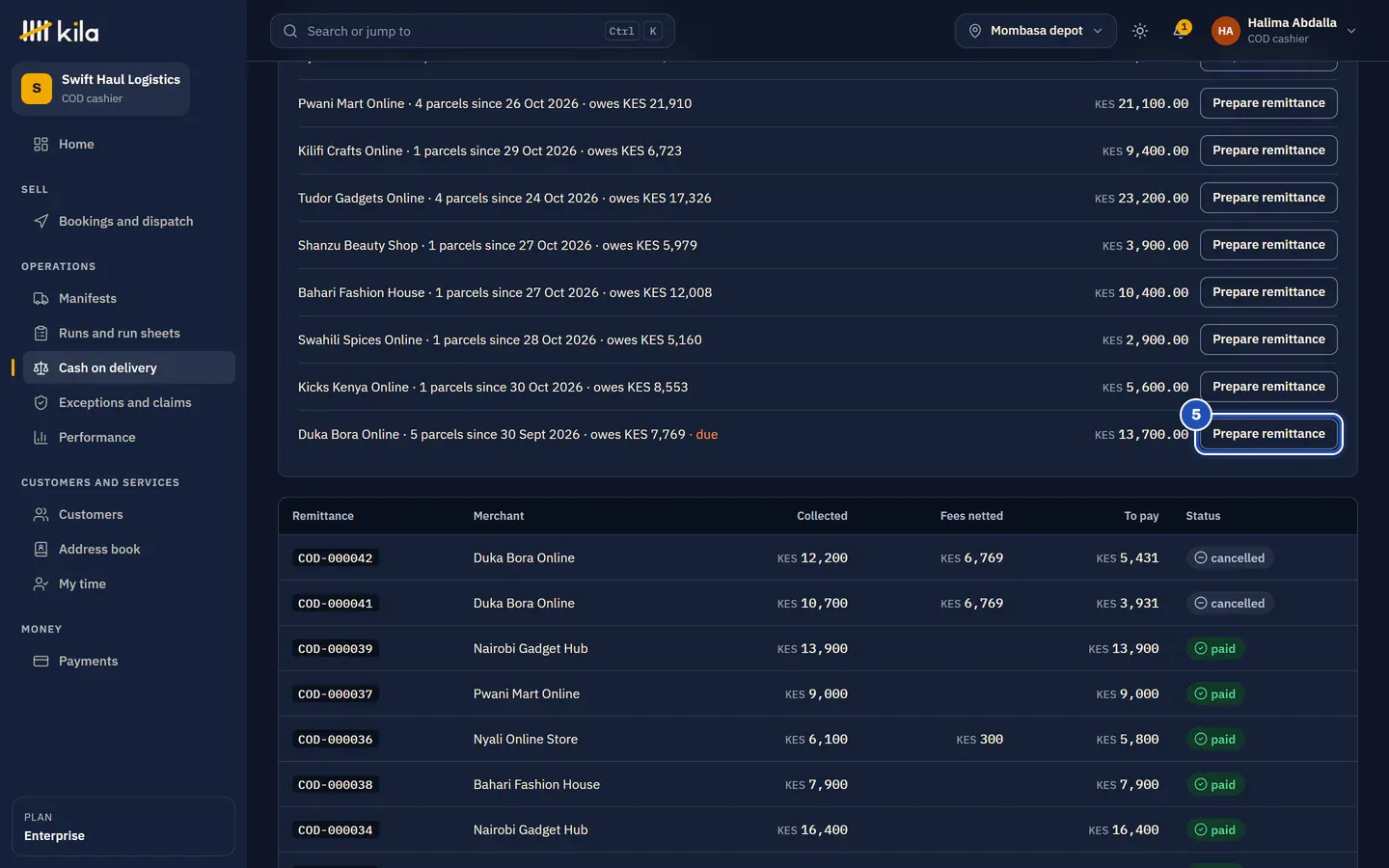Prepare remittance for Pwani Mart Online
The image size is (1389, 868).
(x=1268, y=103)
